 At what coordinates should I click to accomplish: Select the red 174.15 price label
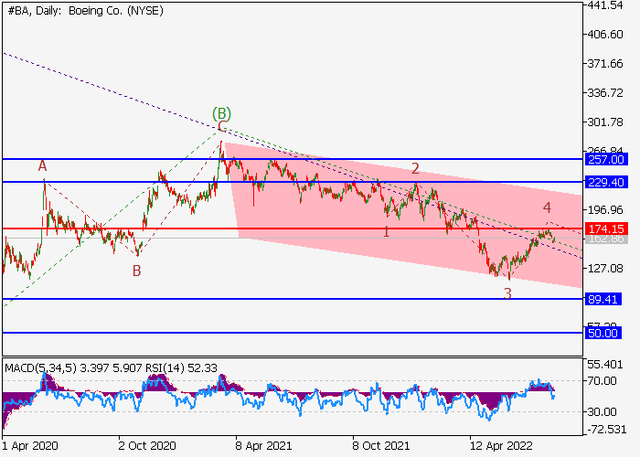[x=607, y=228]
